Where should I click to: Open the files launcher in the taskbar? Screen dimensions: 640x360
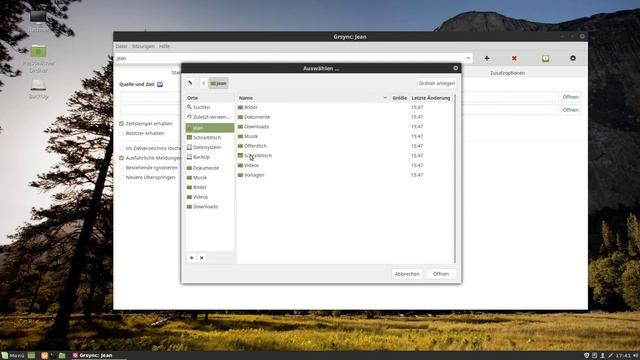62,356
